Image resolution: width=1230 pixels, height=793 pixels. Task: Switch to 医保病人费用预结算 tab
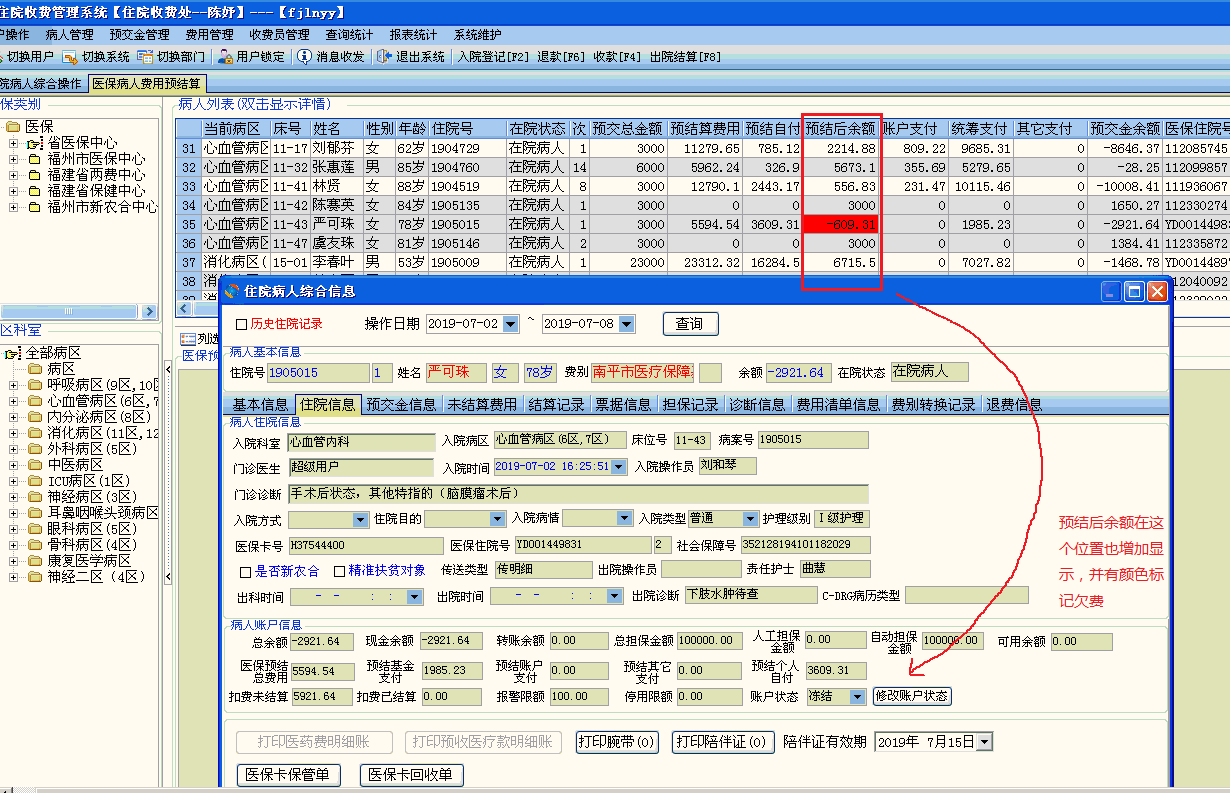point(147,84)
